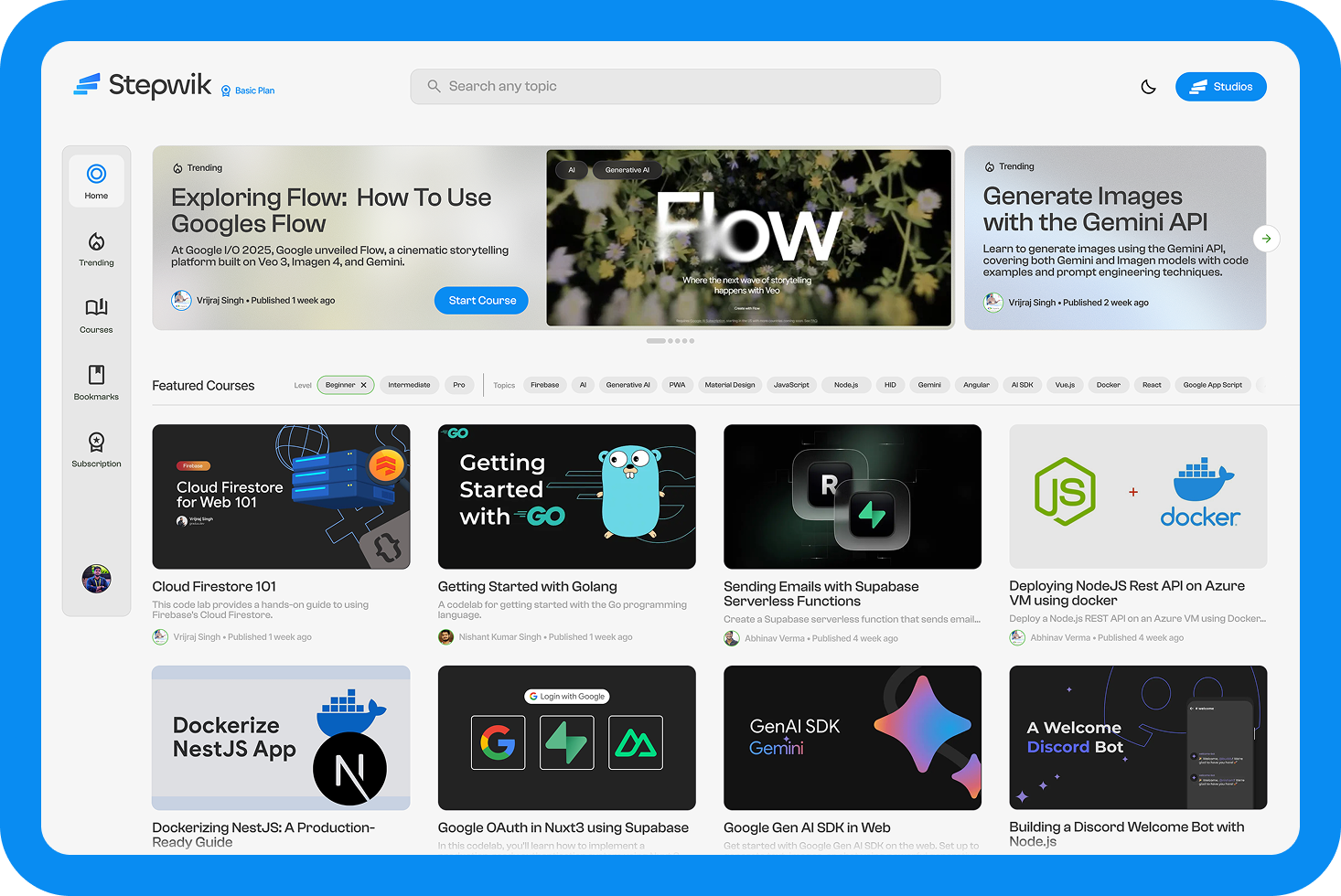The width and height of the screenshot is (1341, 896).
Task: Go to Courses in the sidebar
Action: 96,315
